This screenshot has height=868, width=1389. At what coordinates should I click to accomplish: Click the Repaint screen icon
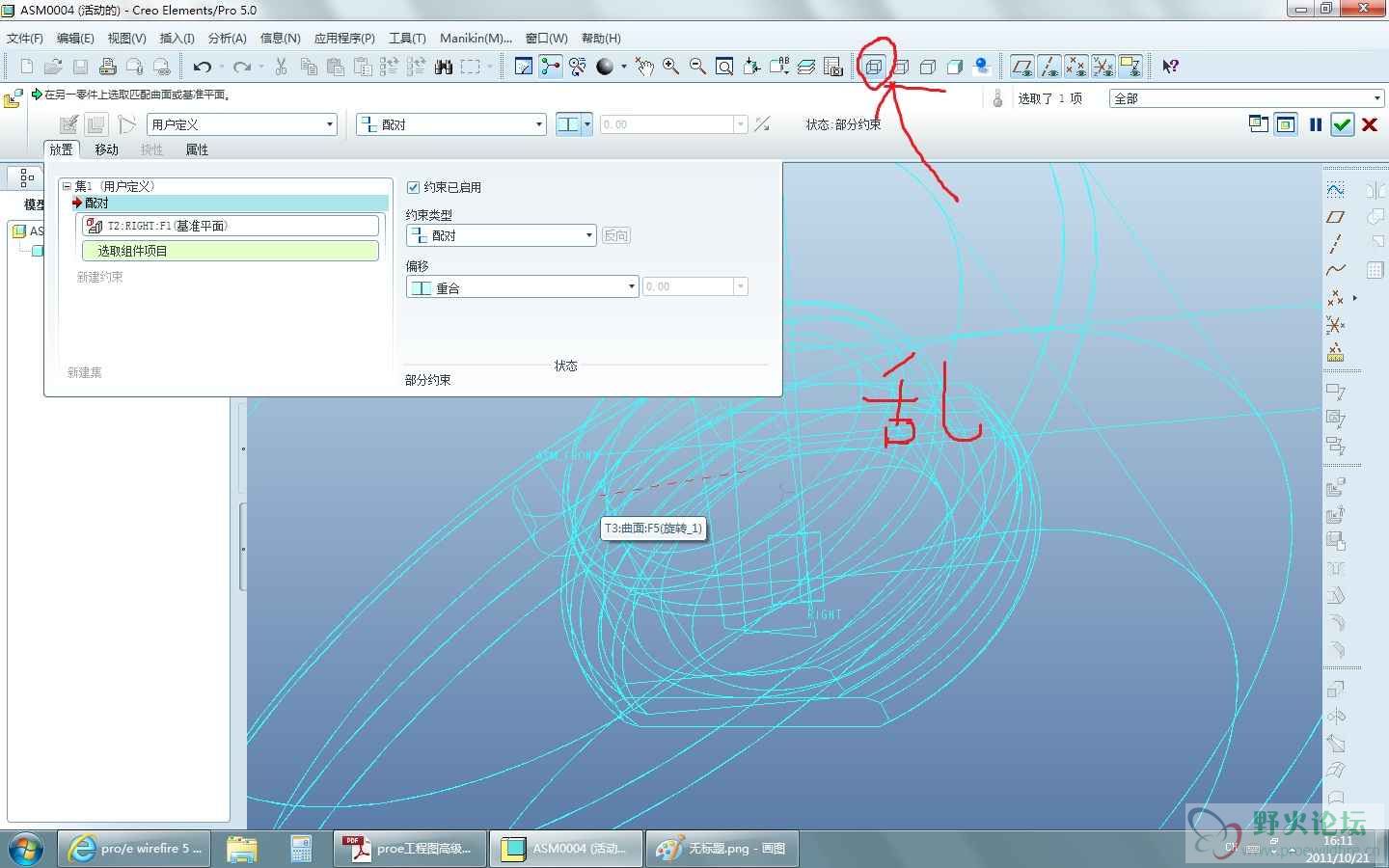(524, 67)
